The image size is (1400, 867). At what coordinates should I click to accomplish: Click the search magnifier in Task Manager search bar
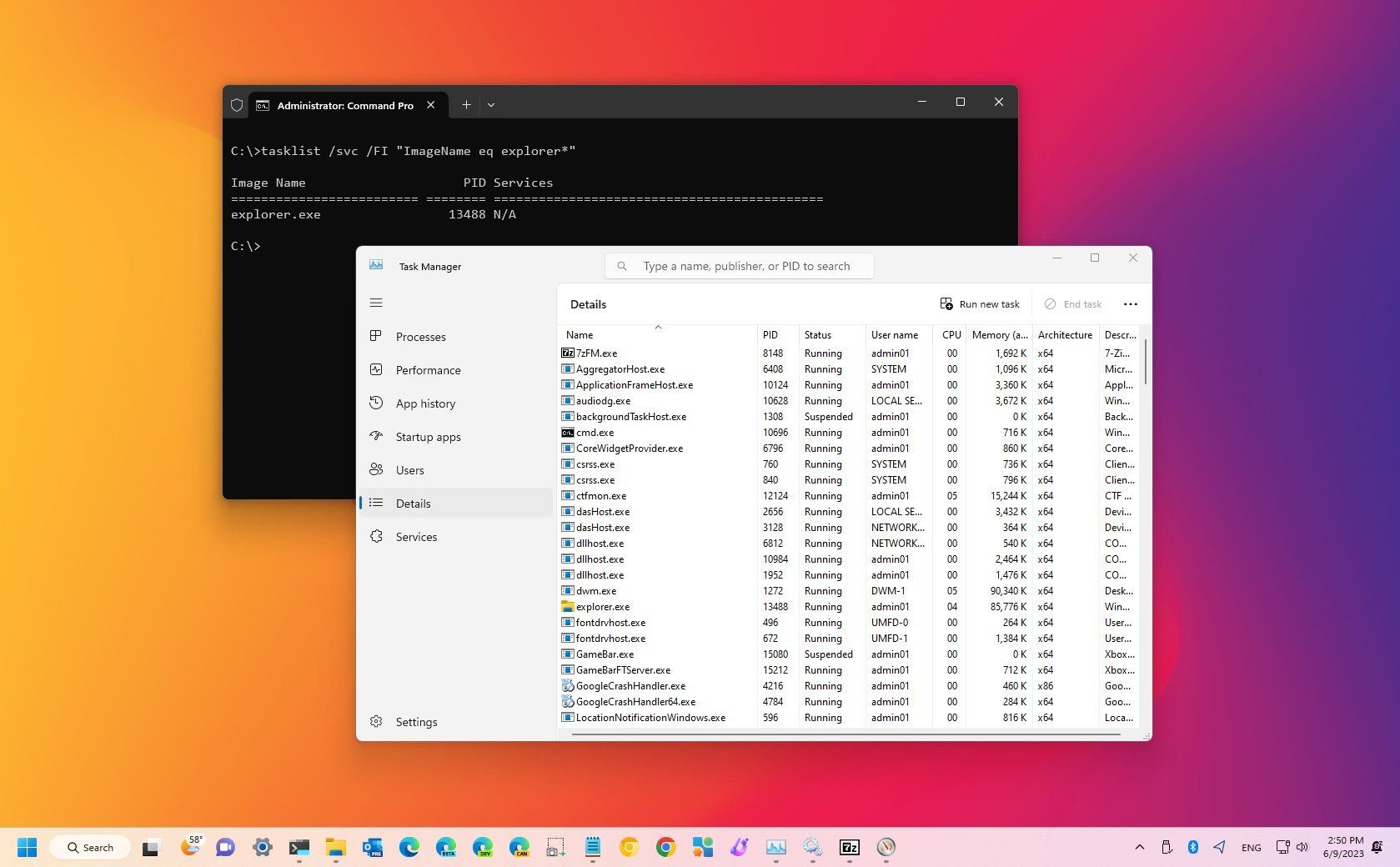coord(622,265)
